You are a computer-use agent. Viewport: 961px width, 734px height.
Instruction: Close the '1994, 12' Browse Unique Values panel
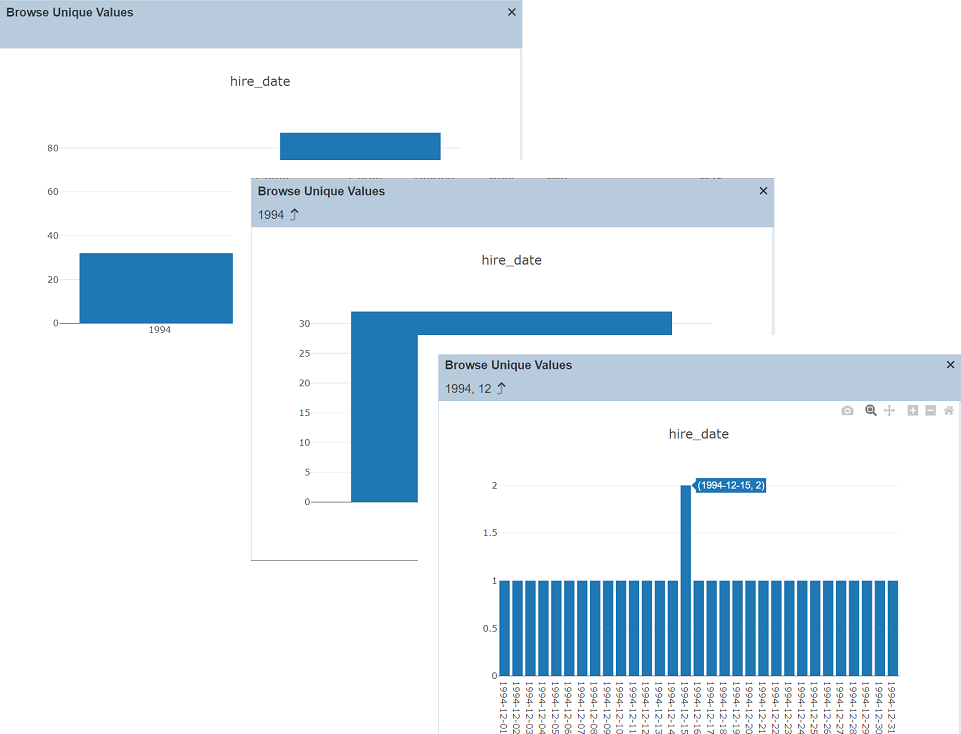tap(950, 365)
